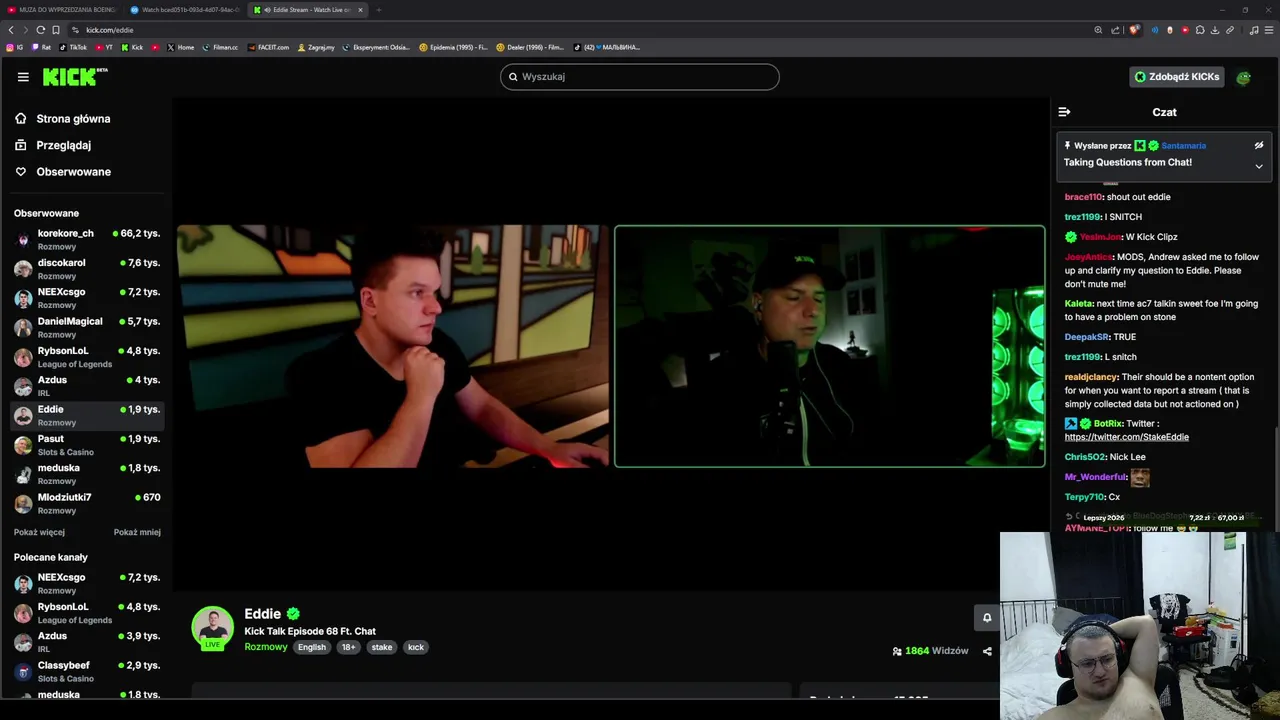Select the stake tag
This screenshot has width=1280, height=720.
[382, 647]
